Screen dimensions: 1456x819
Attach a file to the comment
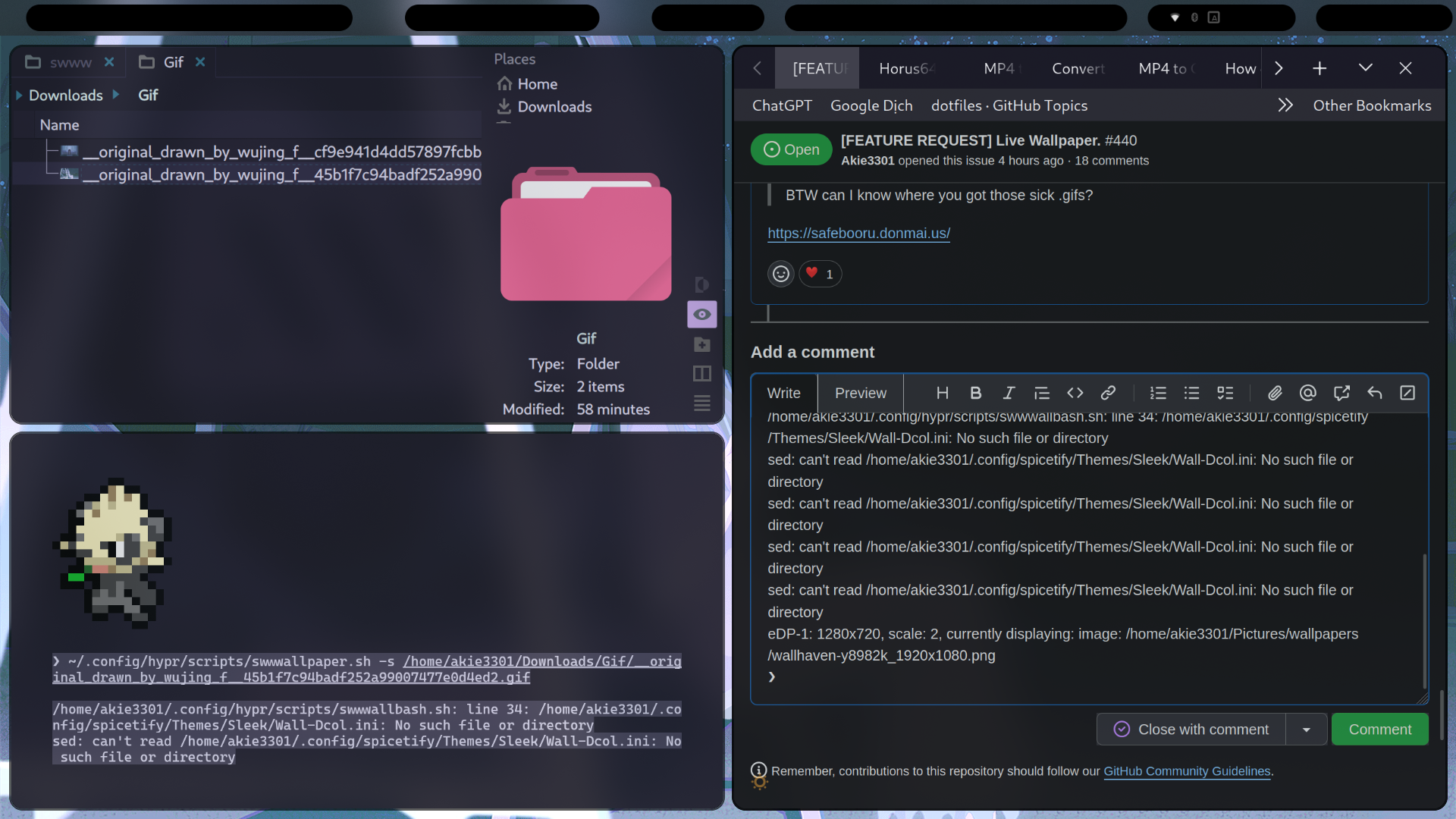coord(1274,393)
